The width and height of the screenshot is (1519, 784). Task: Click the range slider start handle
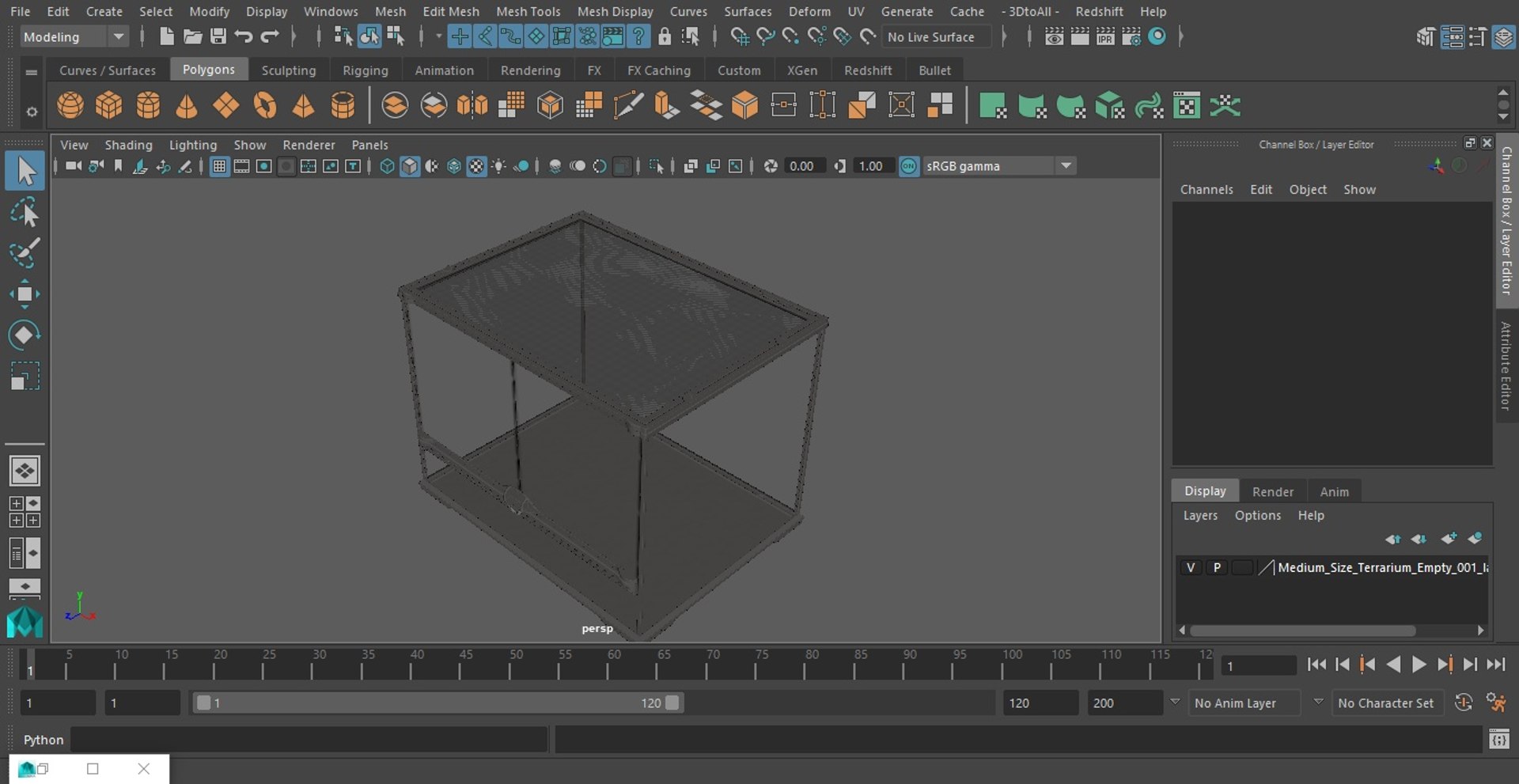click(203, 703)
